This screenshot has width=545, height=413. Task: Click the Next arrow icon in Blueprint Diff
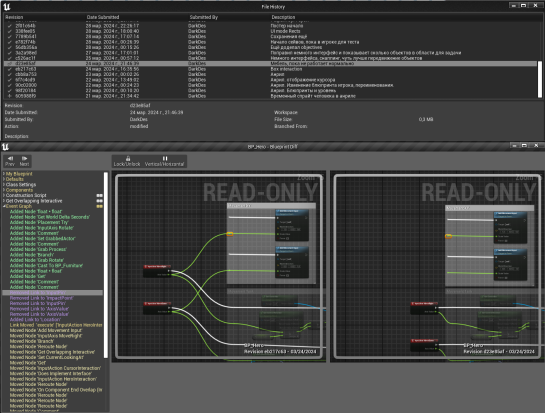click(24, 159)
